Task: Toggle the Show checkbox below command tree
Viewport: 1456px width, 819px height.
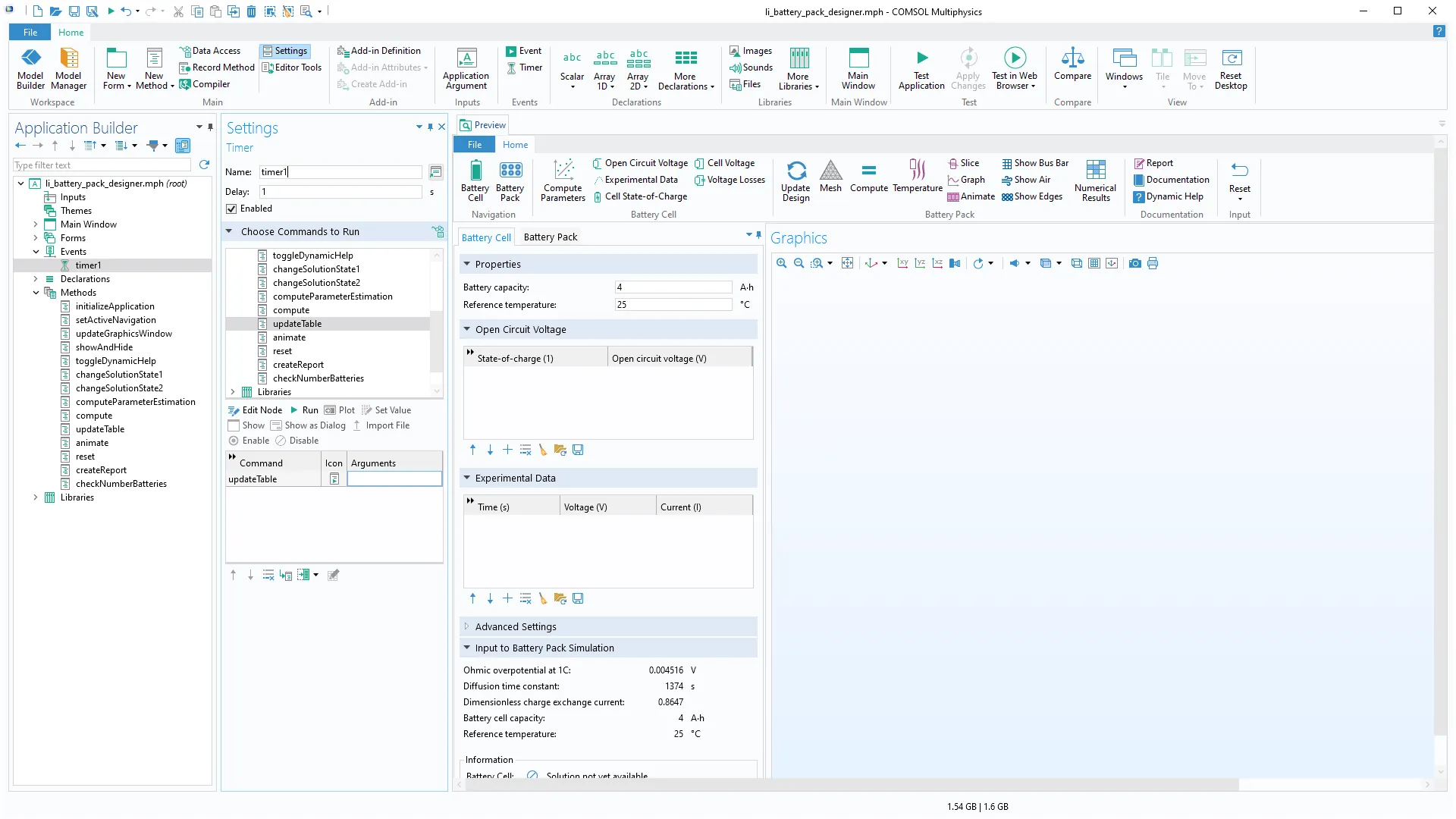Action: tap(234, 425)
